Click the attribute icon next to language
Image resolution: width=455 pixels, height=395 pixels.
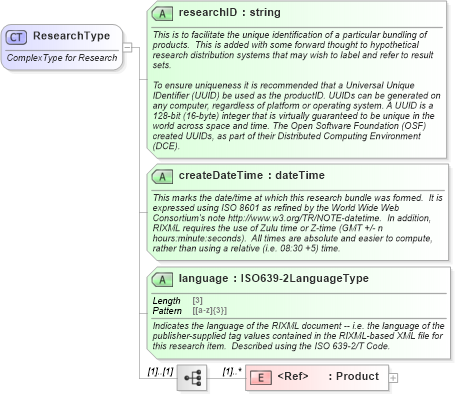click(x=162, y=280)
